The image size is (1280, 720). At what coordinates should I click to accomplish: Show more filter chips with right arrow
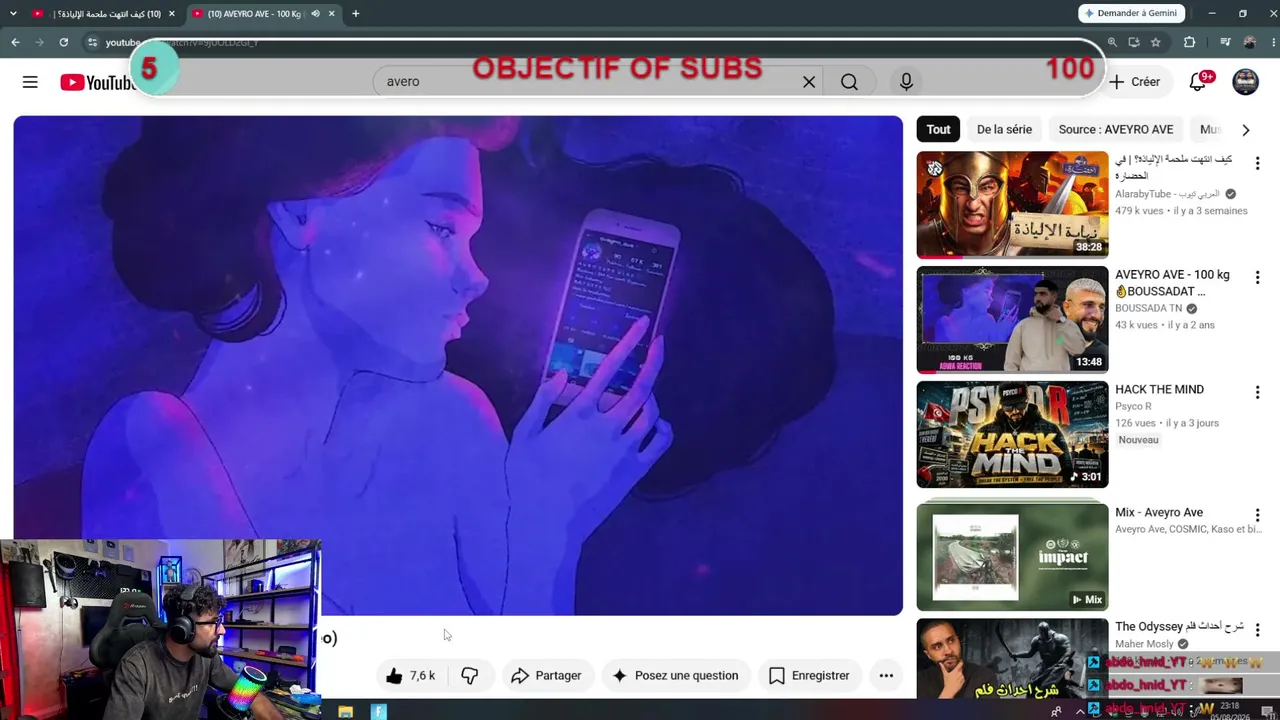1245,130
